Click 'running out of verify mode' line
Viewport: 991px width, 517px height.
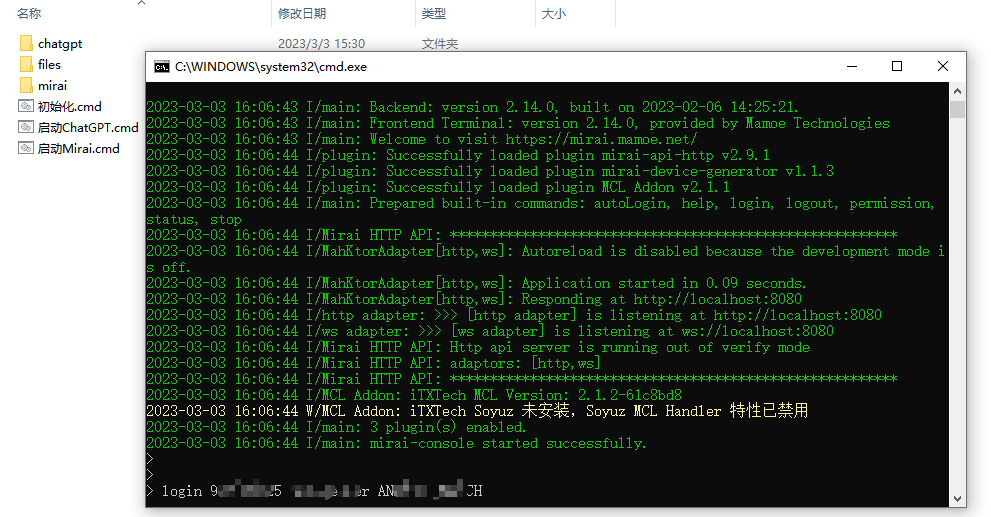[x=478, y=347]
